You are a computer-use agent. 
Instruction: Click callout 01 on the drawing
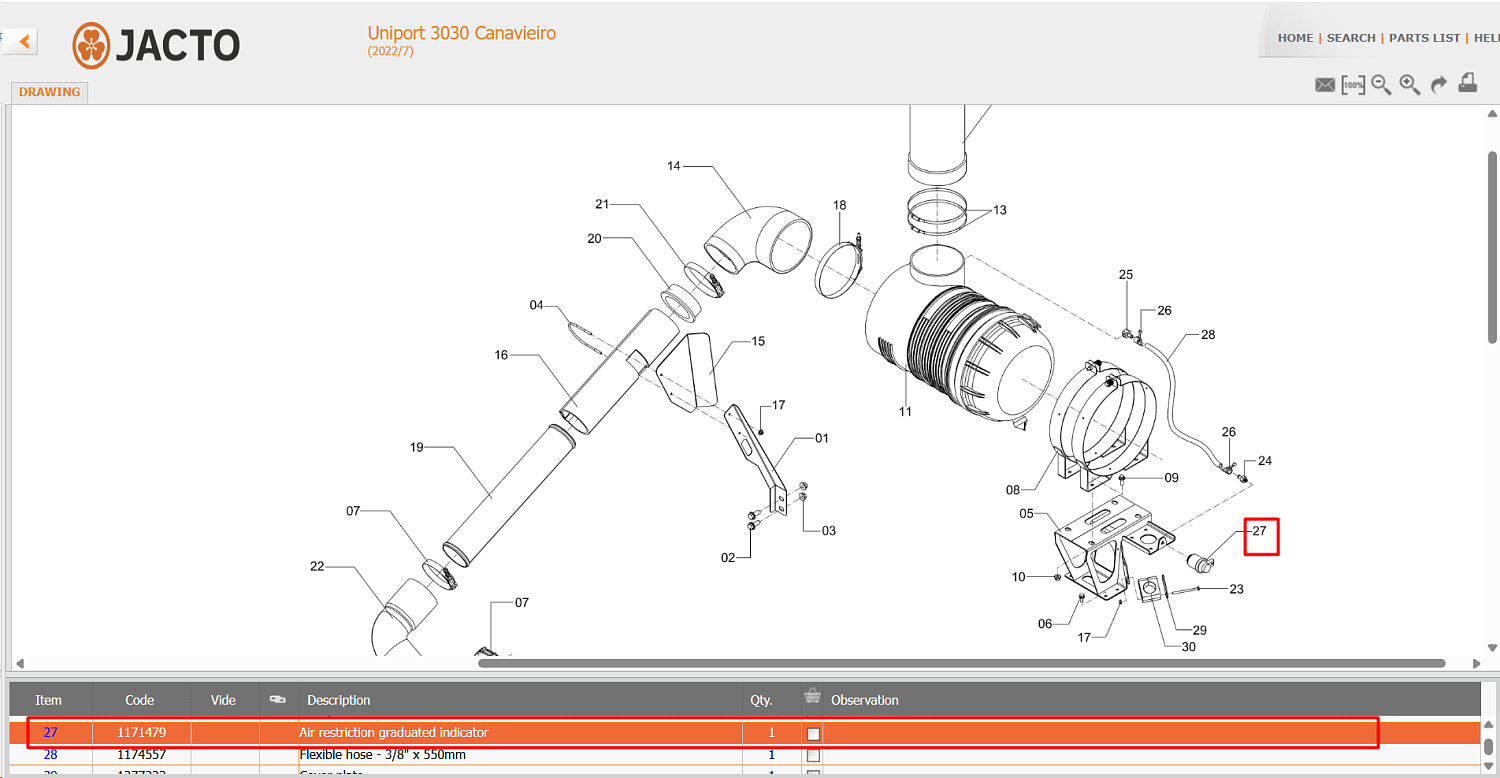tap(822, 438)
